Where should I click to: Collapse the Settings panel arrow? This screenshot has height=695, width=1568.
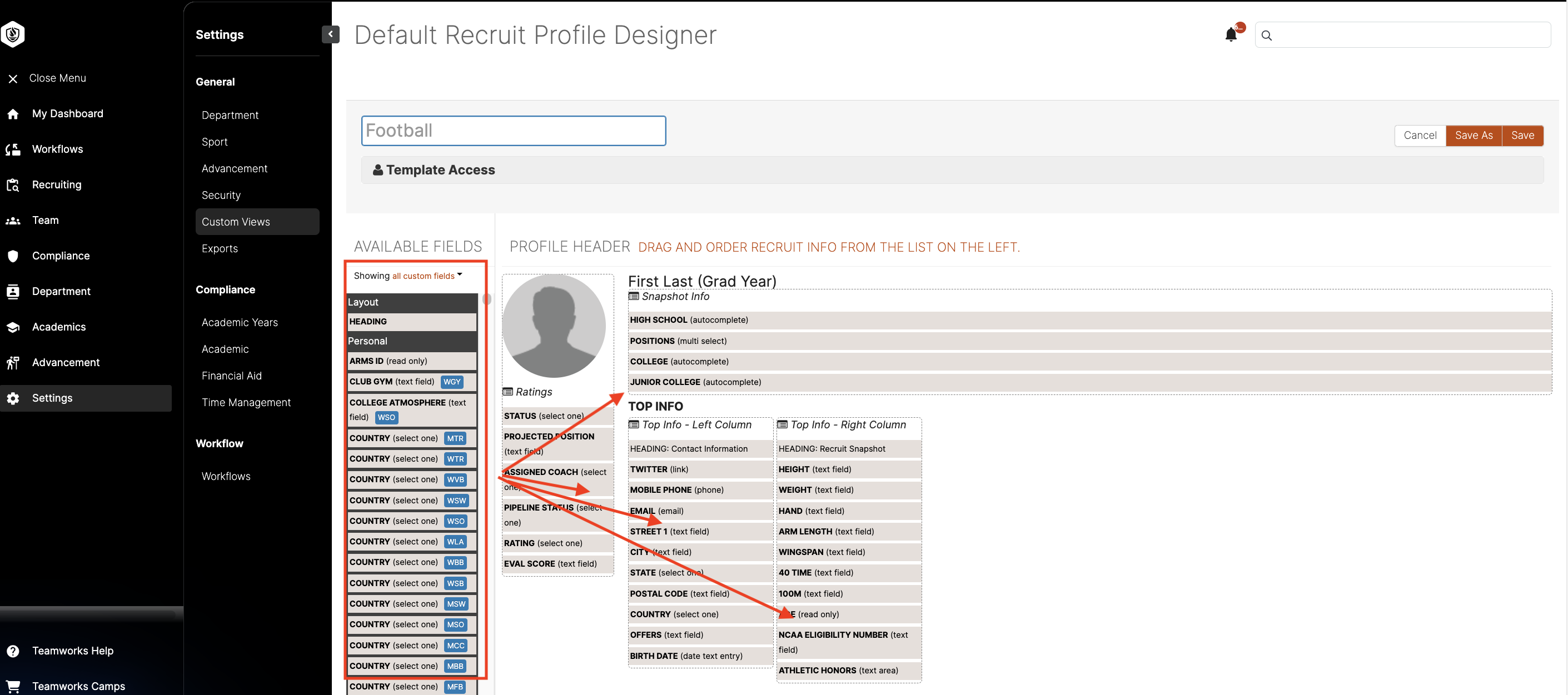point(331,34)
